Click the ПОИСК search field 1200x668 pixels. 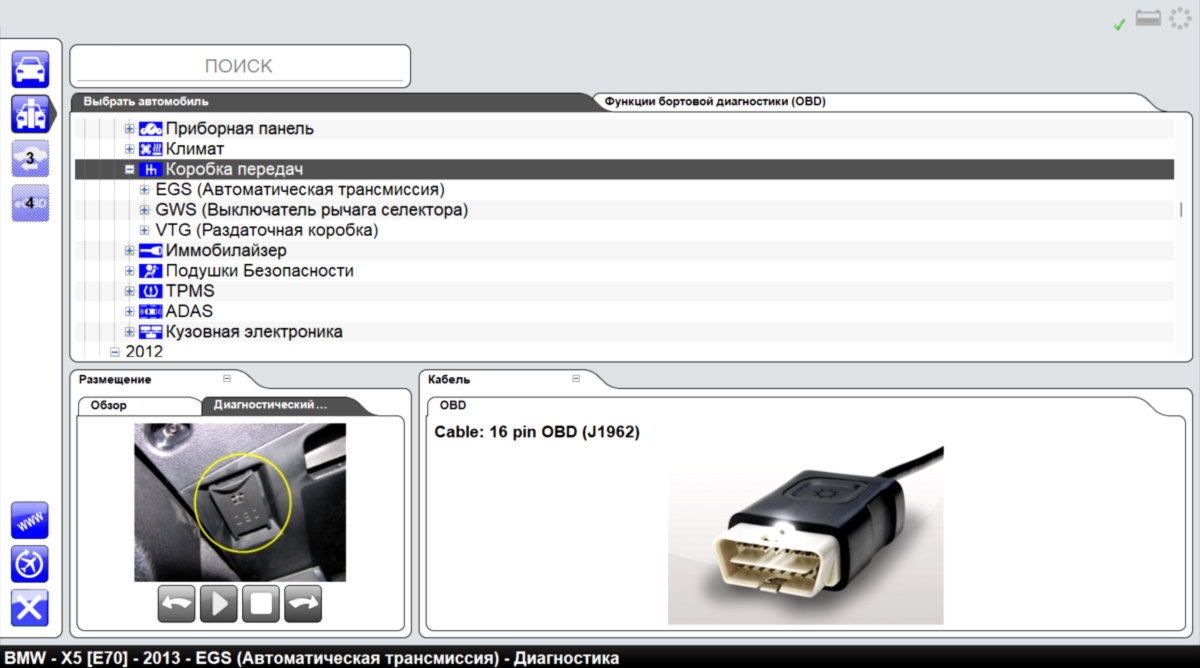coord(239,66)
